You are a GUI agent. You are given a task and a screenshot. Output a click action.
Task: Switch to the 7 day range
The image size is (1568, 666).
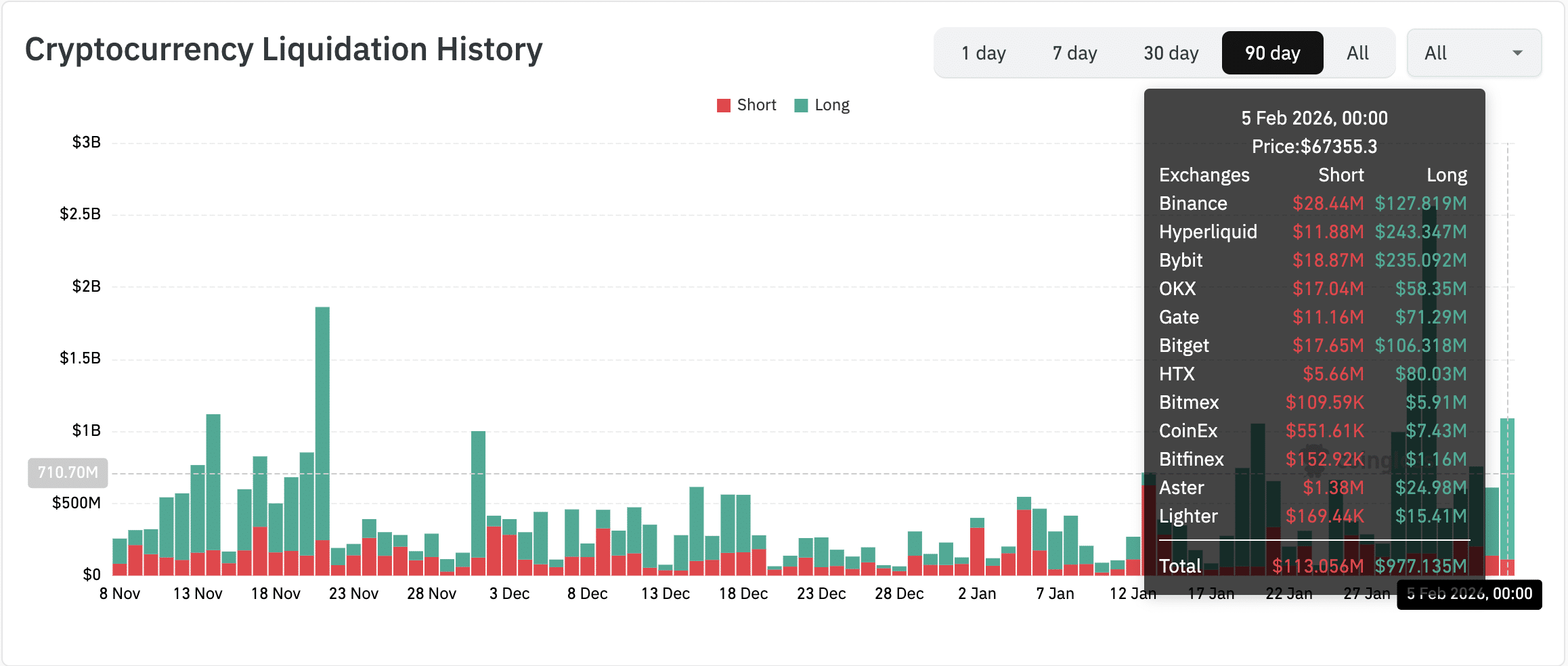coord(1074,53)
